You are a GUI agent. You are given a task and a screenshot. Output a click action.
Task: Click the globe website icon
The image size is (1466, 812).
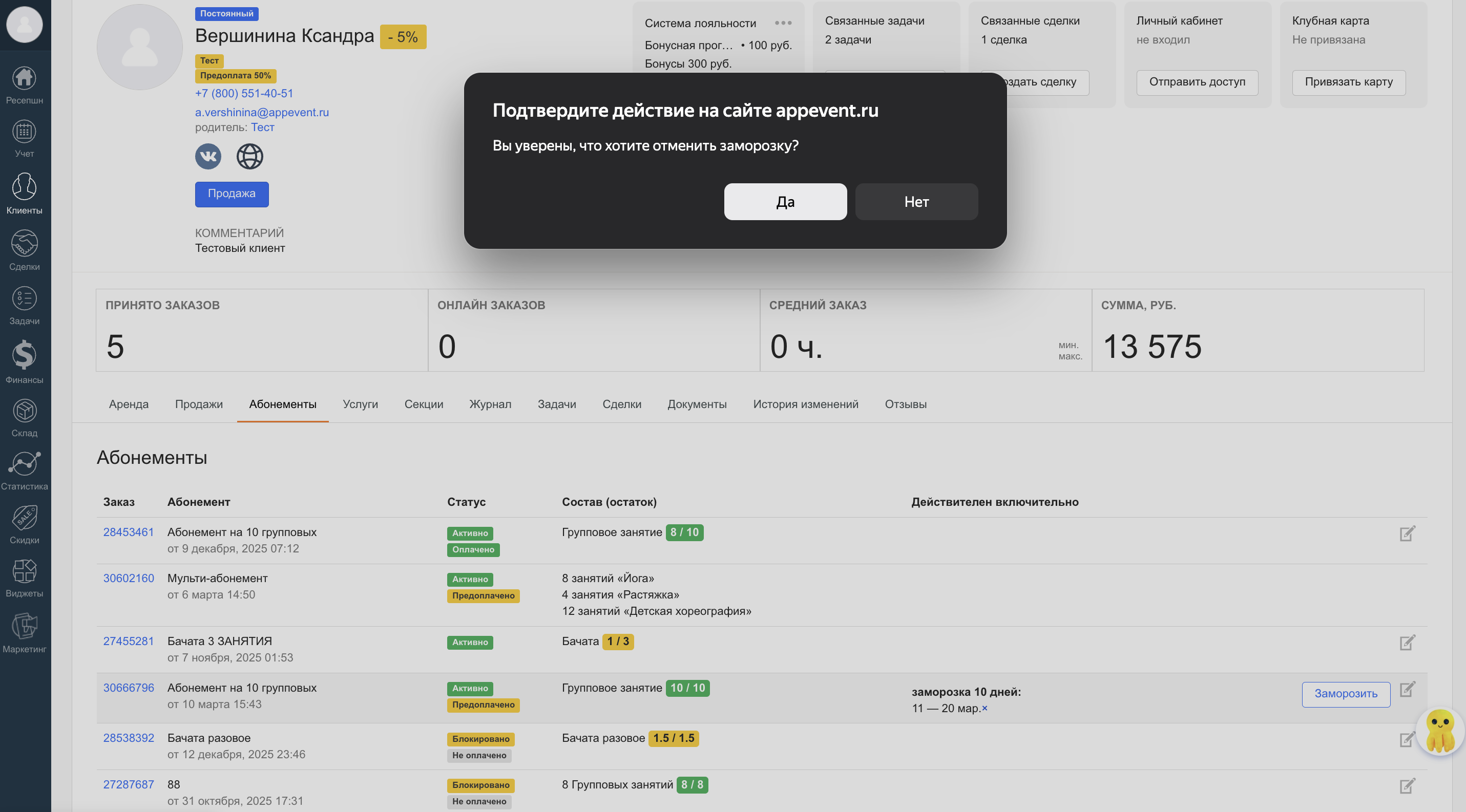(x=249, y=156)
